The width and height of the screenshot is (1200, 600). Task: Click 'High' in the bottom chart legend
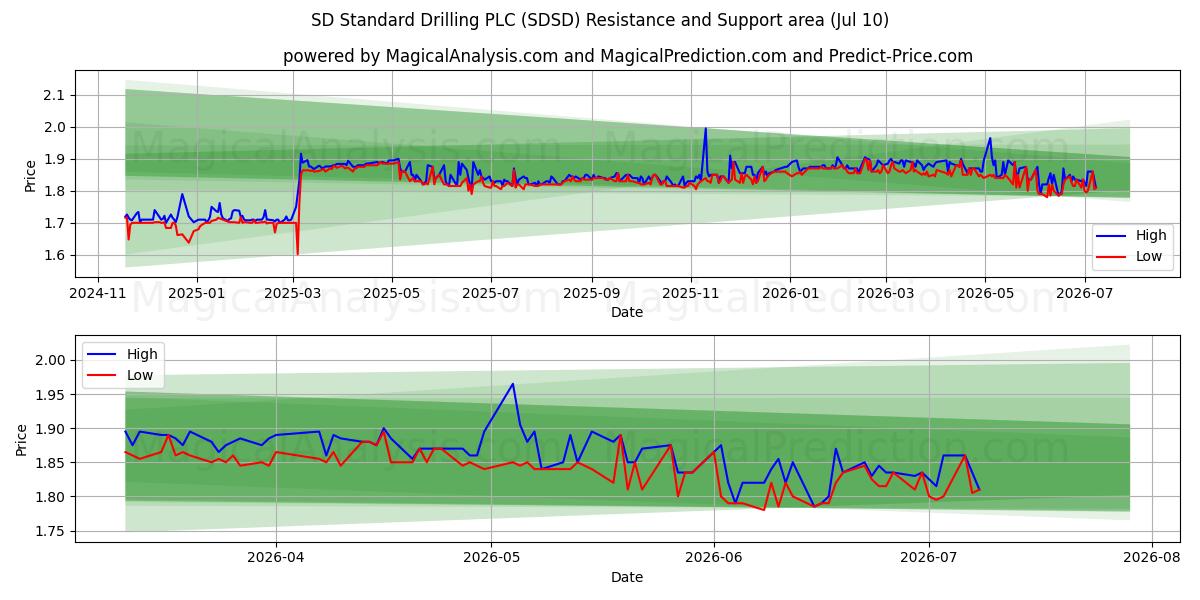(142, 354)
